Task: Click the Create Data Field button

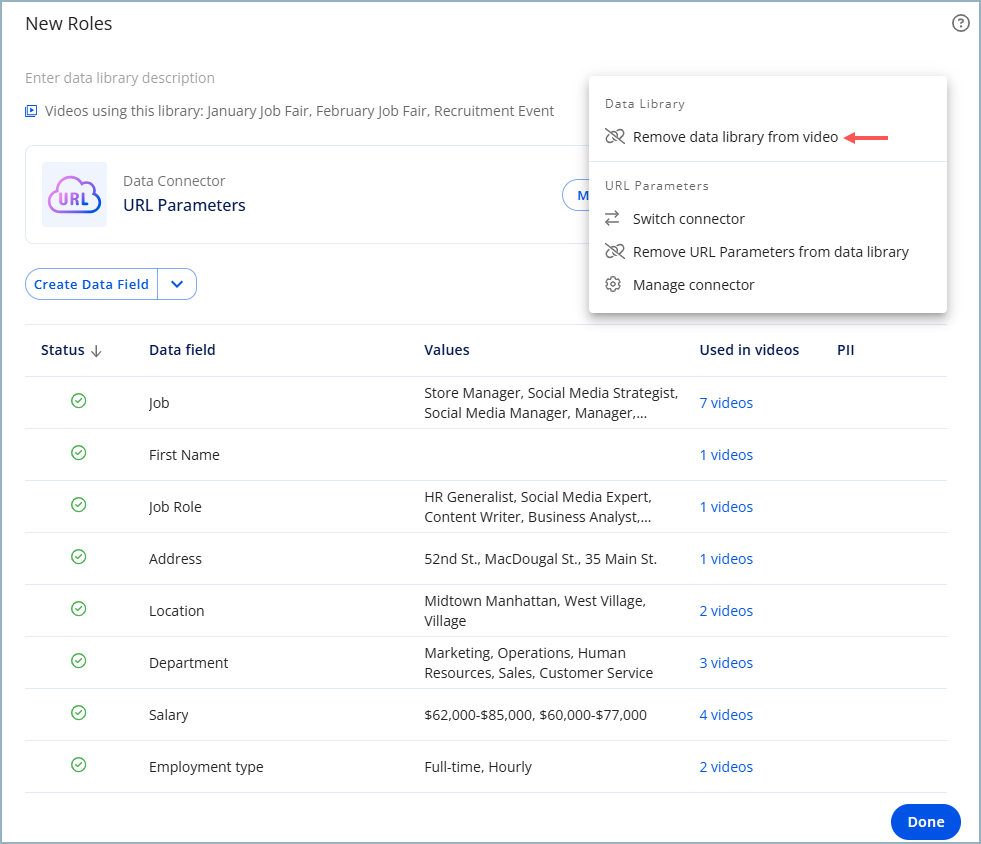Action: (x=91, y=284)
